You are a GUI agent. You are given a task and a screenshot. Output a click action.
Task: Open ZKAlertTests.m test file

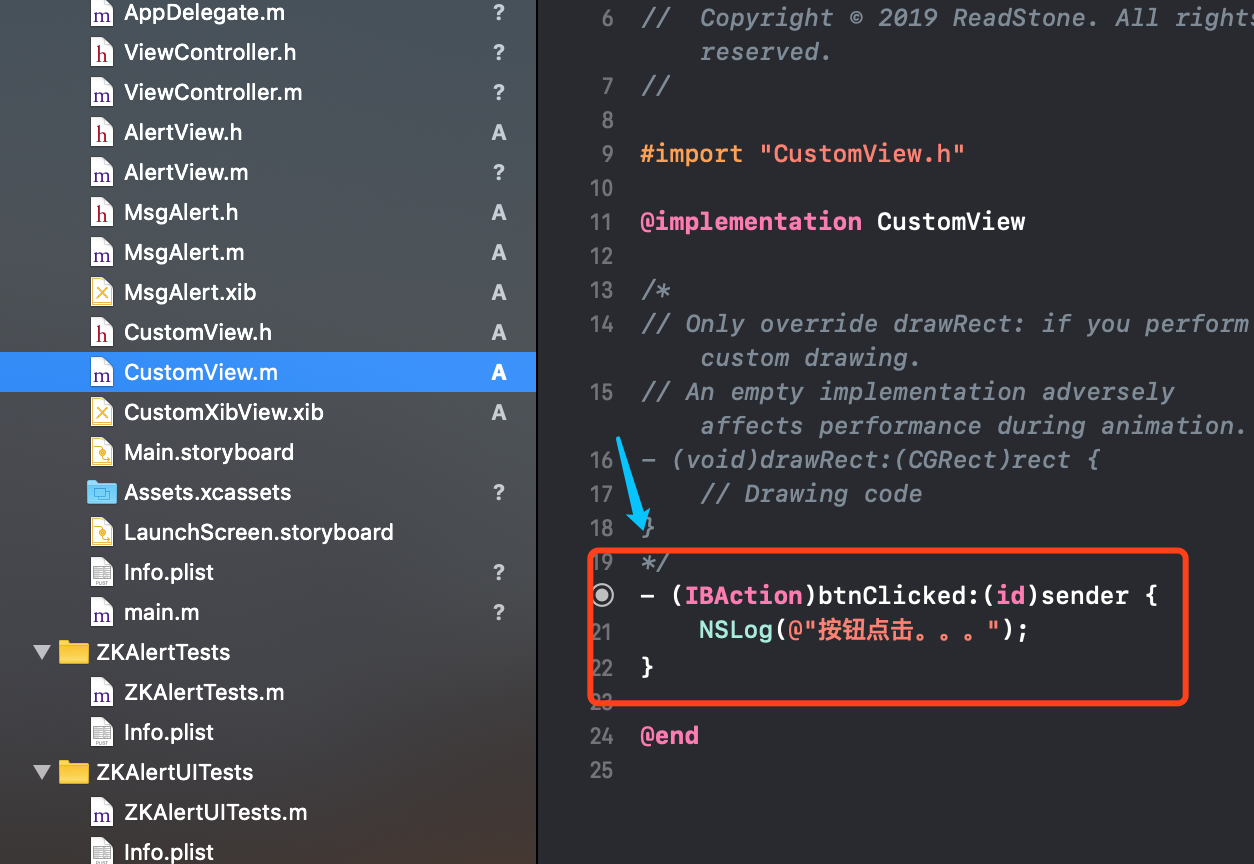[x=204, y=692]
